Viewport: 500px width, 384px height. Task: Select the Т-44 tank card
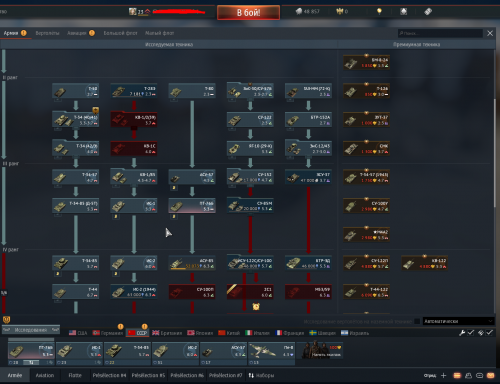click(x=75, y=292)
